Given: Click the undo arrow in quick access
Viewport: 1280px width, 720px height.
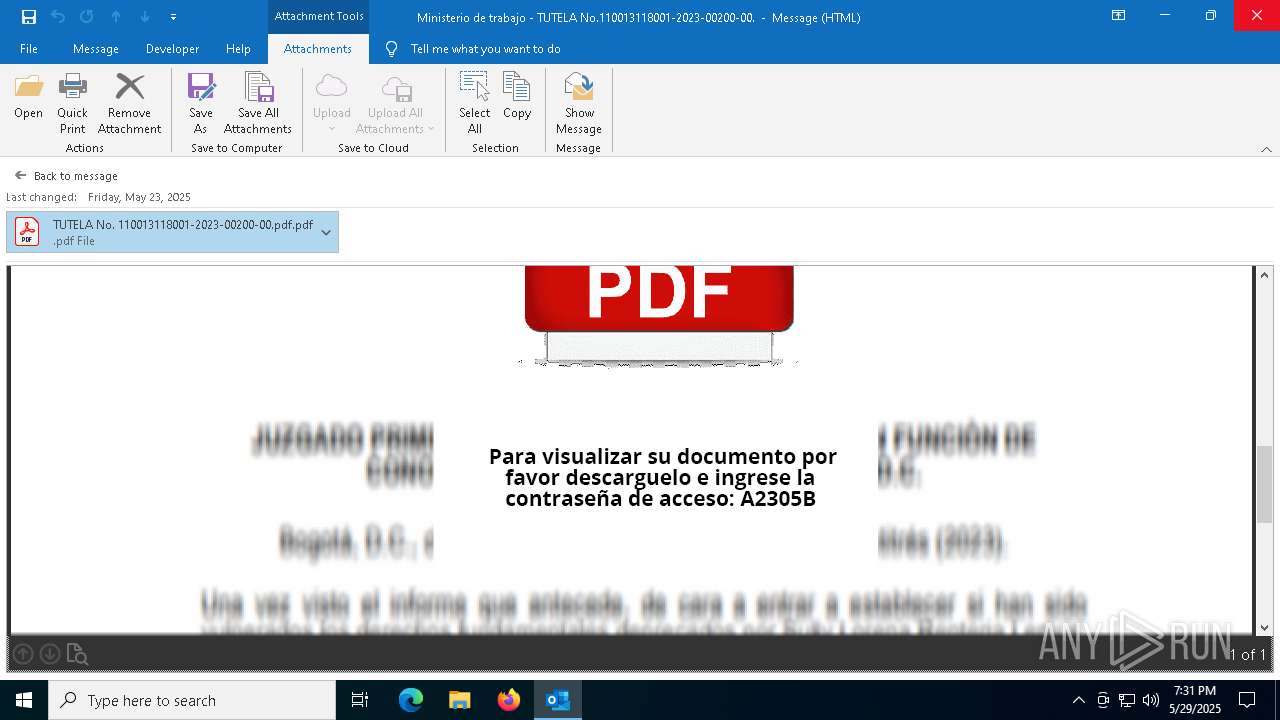Looking at the screenshot, I should (58, 17).
